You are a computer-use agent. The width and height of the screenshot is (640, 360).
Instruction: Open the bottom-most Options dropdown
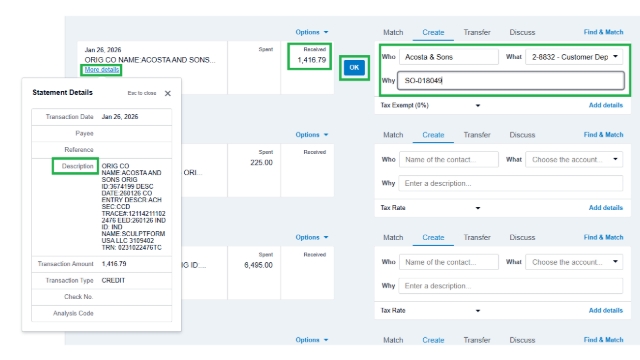312,340
